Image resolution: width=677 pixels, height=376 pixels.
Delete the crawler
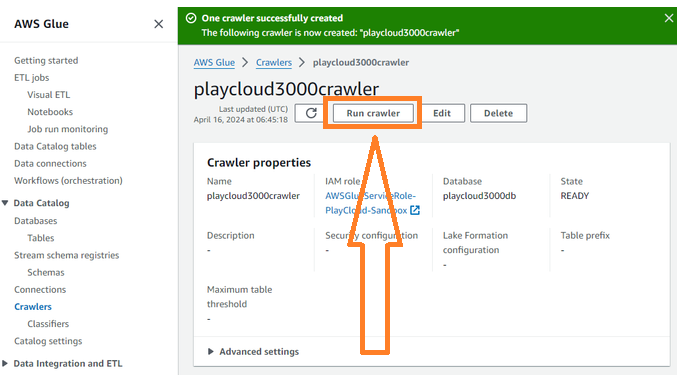(498, 113)
